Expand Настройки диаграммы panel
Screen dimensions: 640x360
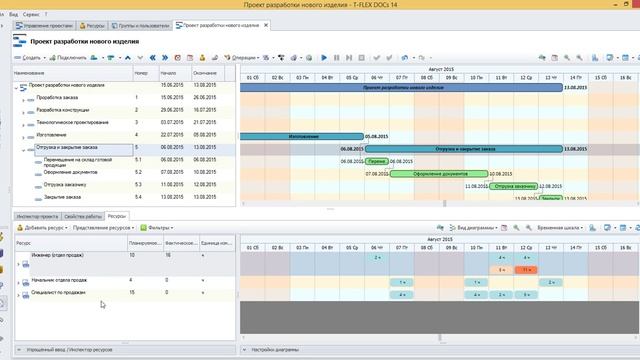tap(244, 350)
